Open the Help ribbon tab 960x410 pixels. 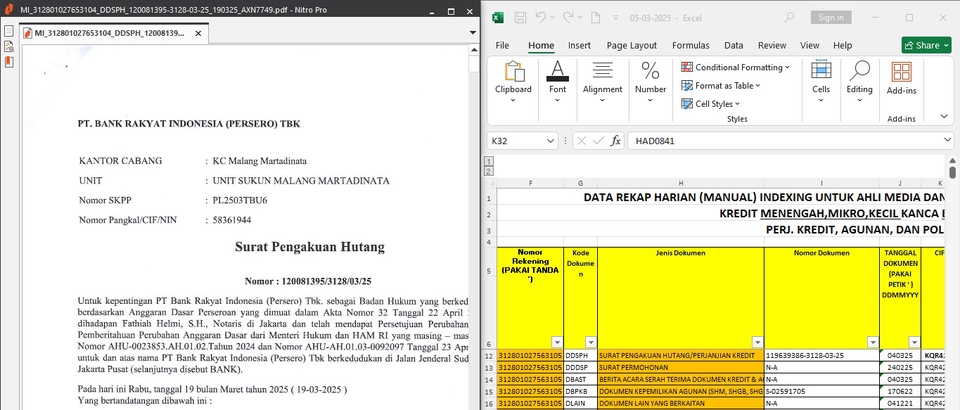(x=842, y=45)
